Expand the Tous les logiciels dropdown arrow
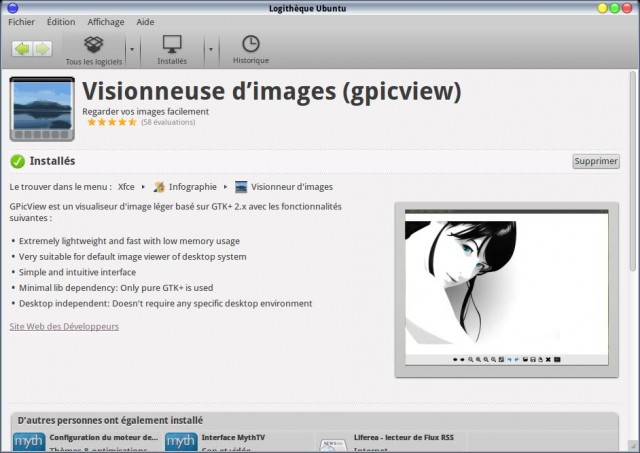Viewport: 640px width, 453px height. [x=132, y=49]
